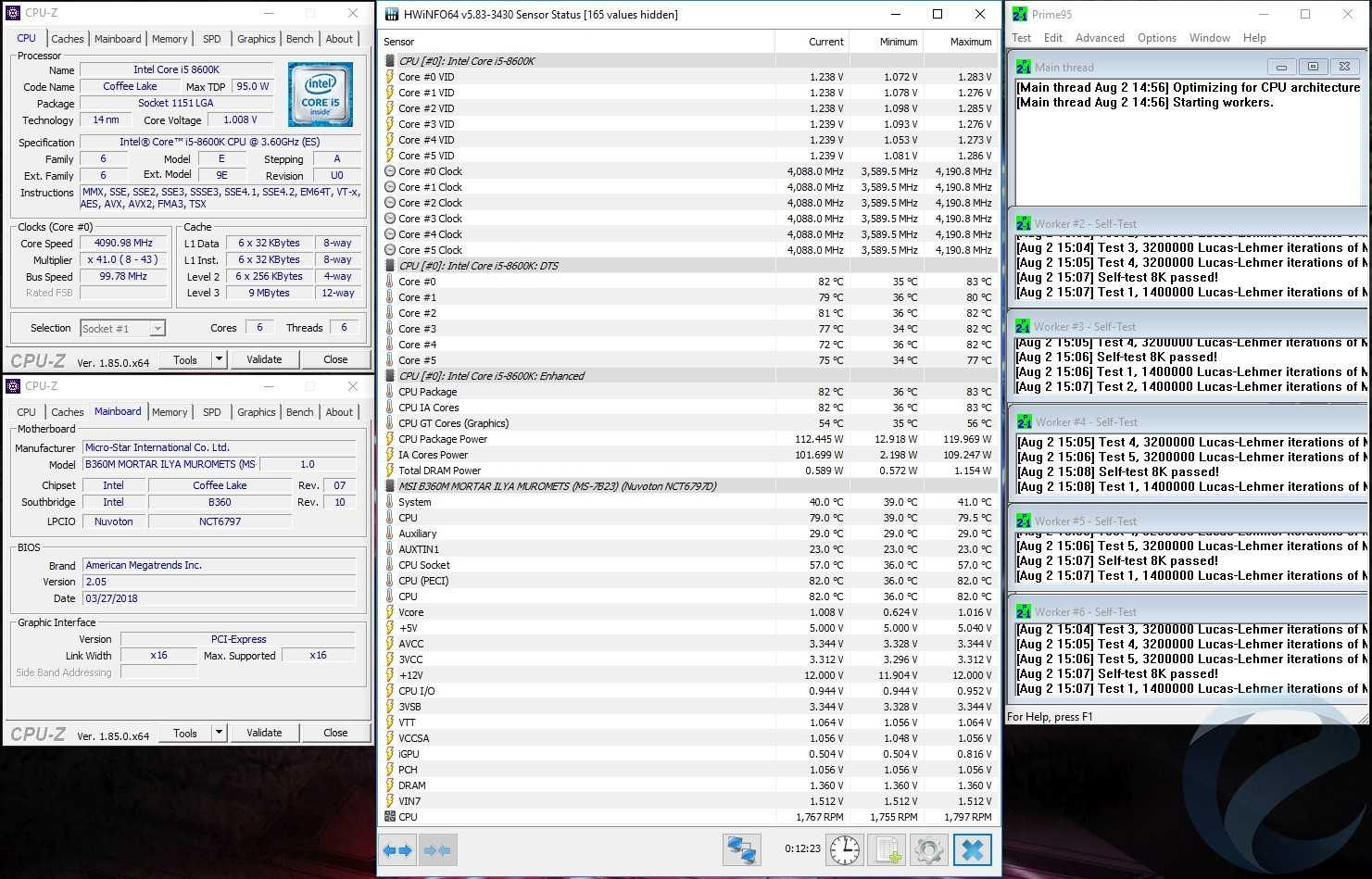The image size is (1372, 879).
Task: Collapse the MSI B360M MORTAR sensor group
Action: point(557,486)
